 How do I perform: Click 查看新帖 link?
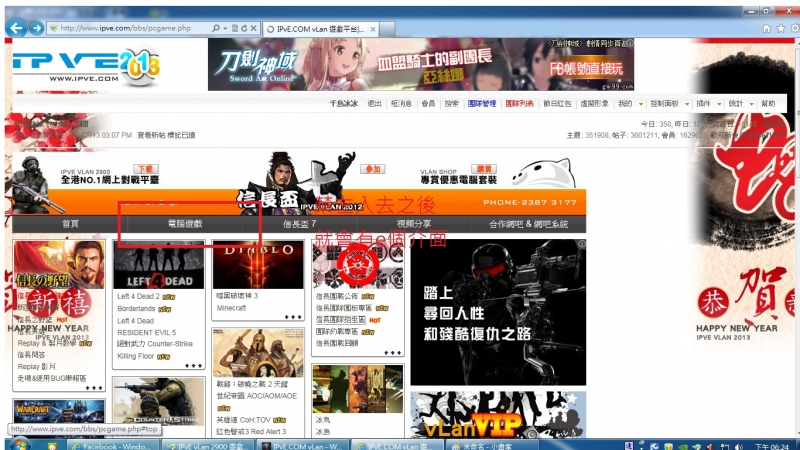pyautogui.click(x=151, y=135)
